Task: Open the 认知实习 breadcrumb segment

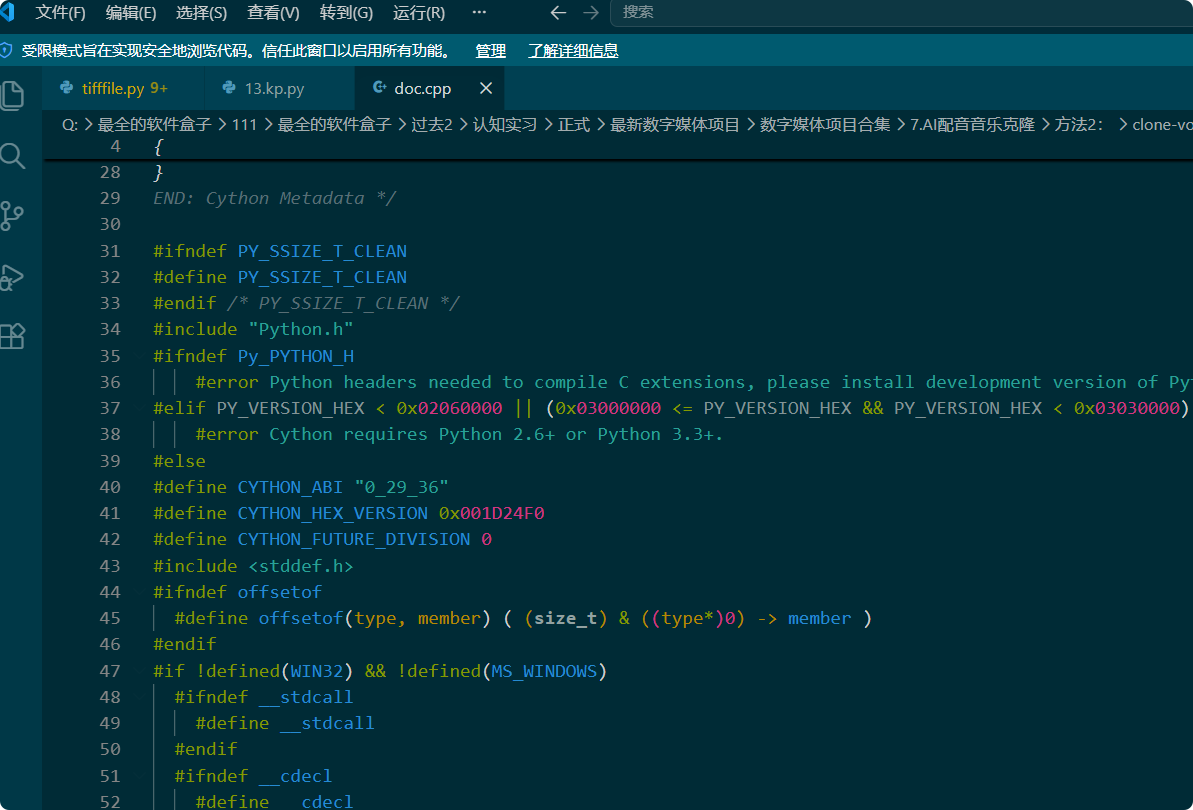Action: [x=504, y=125]
